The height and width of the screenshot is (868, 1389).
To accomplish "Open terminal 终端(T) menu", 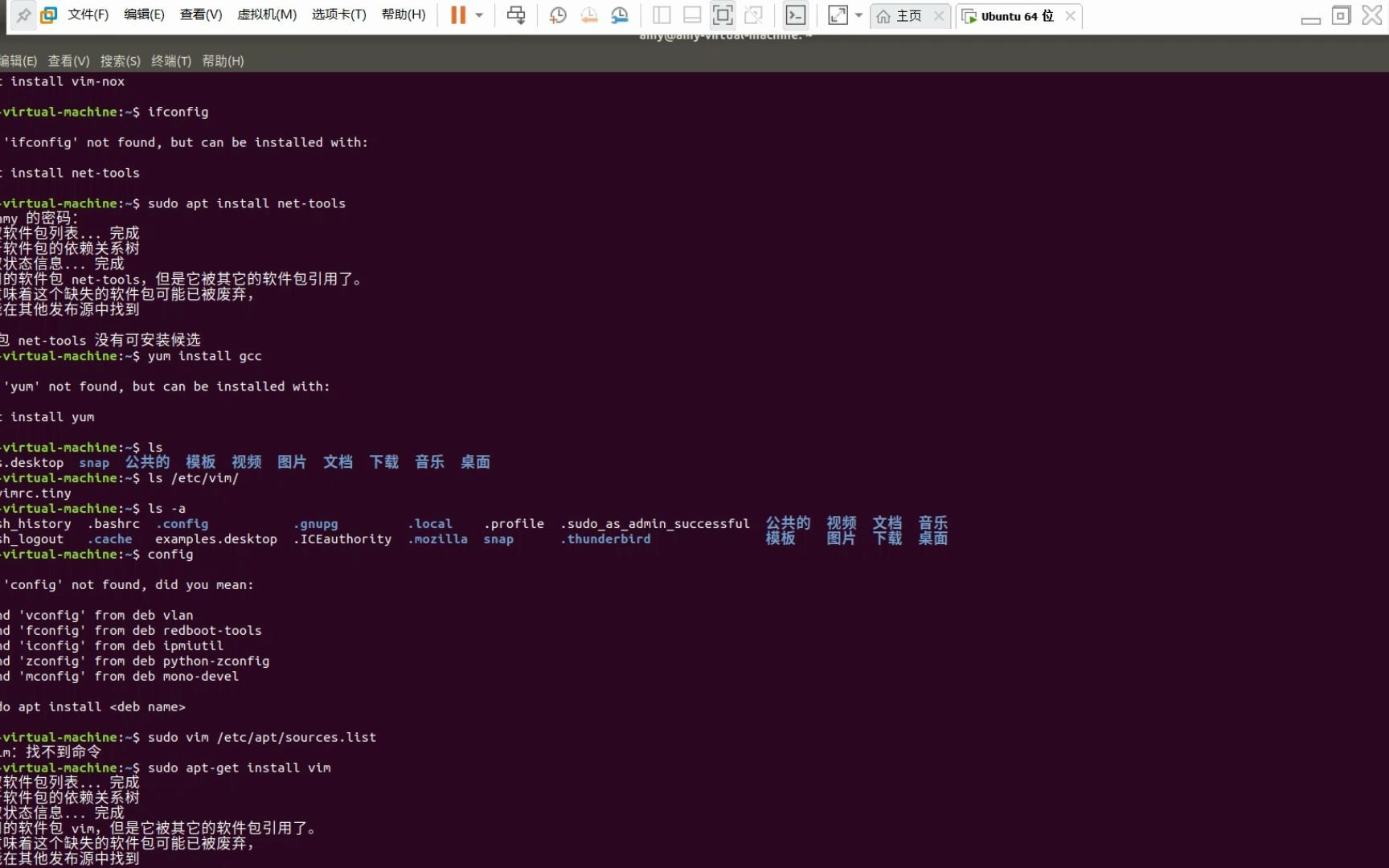I will 171,61.
